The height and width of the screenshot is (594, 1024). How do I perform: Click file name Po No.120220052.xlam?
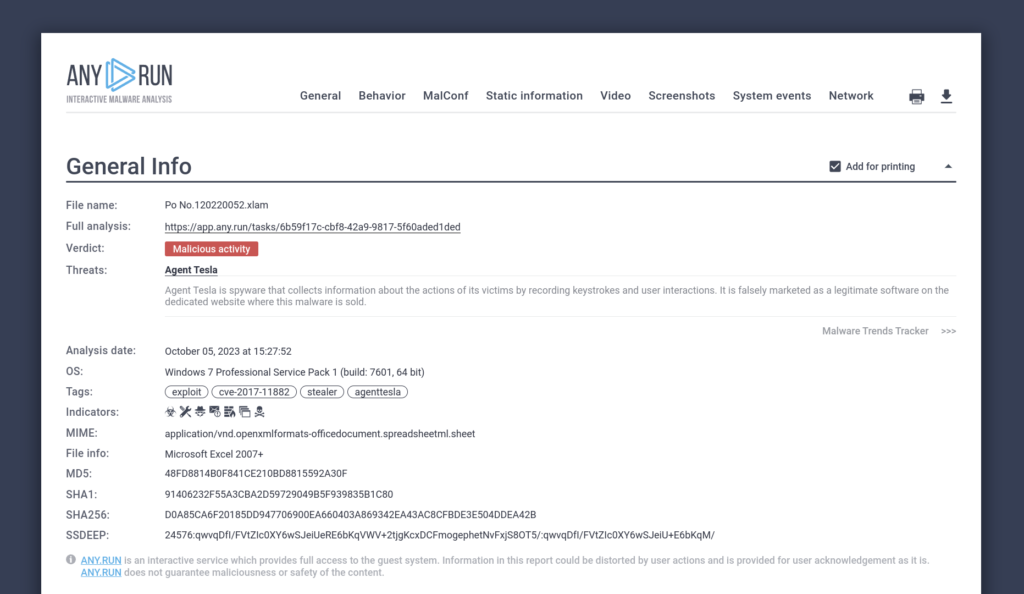point(216,205)
